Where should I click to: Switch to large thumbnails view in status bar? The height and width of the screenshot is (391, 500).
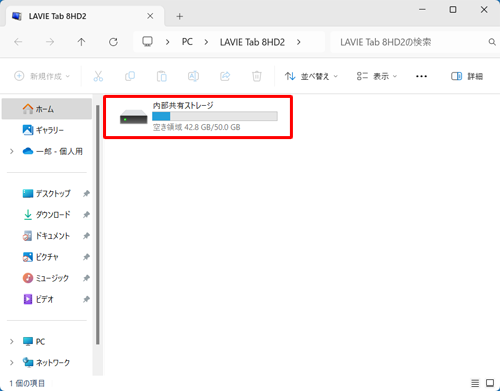[490, 383]
